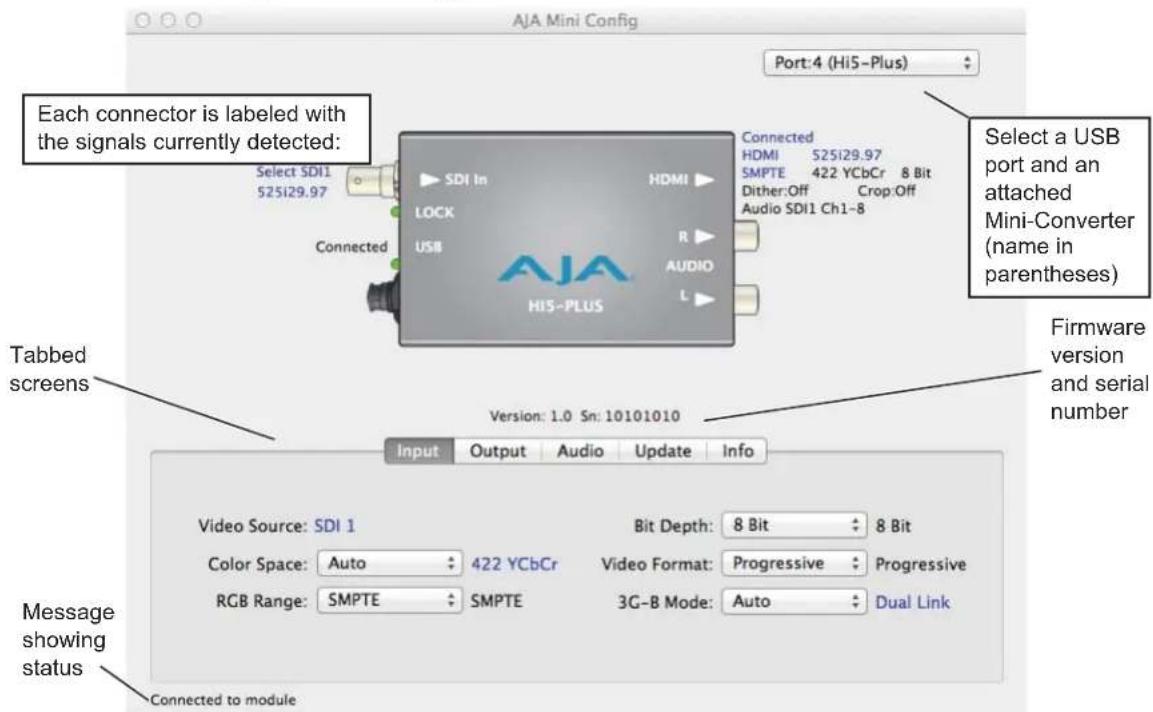Click the HI5-PLUS model label

coord(565,305)
